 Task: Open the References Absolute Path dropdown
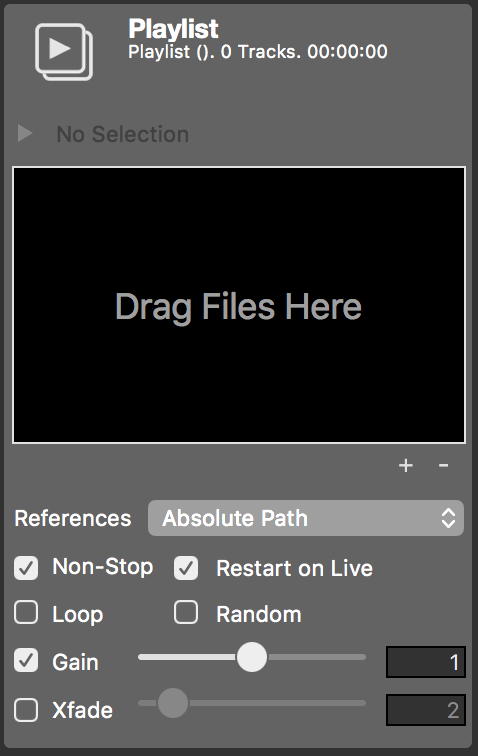pyautogui.click(x=306, y=518)
